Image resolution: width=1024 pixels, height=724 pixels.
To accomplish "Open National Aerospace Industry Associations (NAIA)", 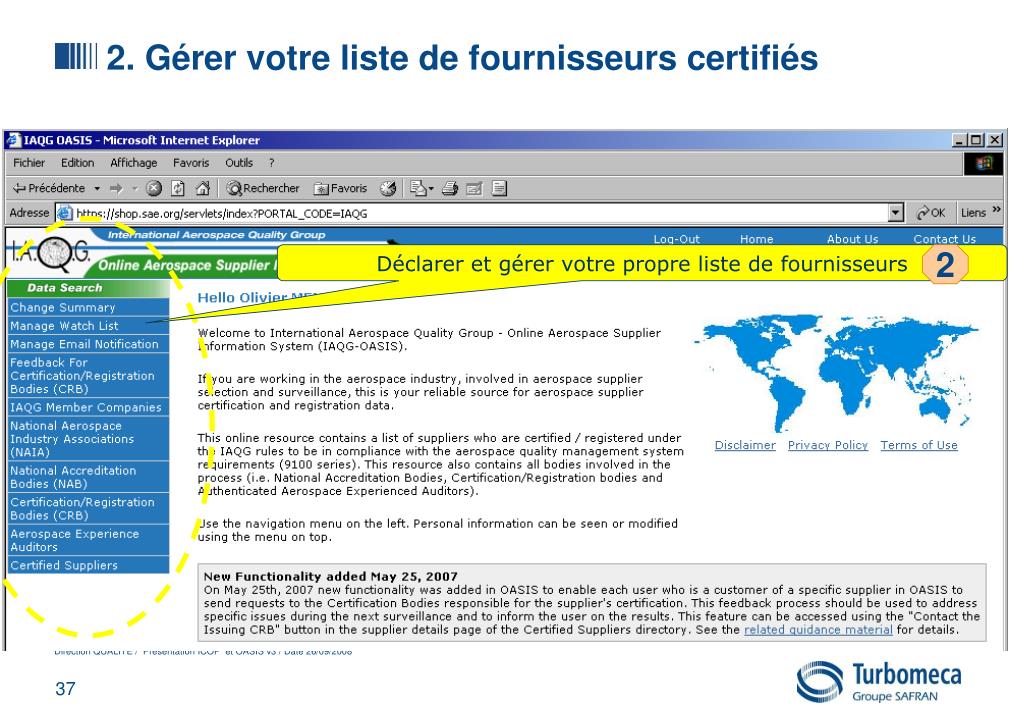I will pos(88,439).
